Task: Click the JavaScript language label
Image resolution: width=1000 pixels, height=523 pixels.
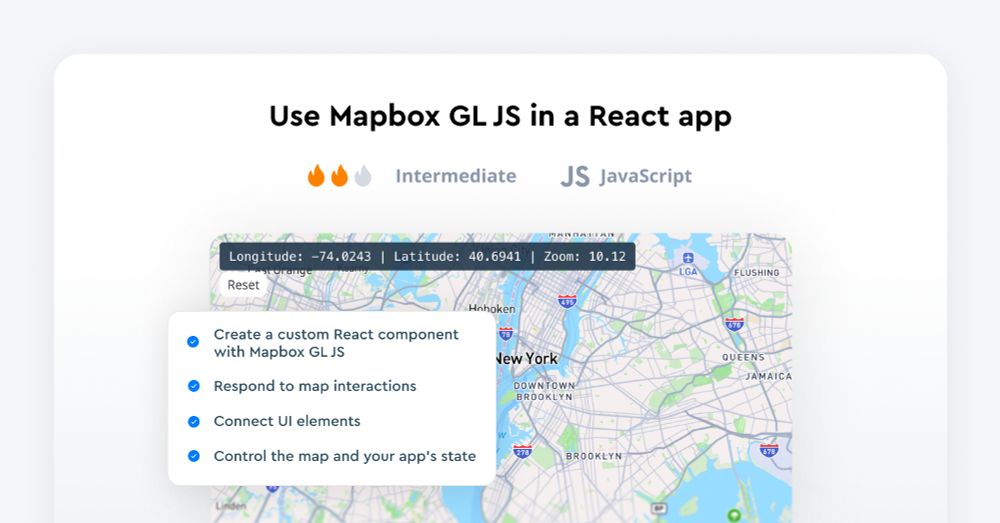Action: pos(645,177)
